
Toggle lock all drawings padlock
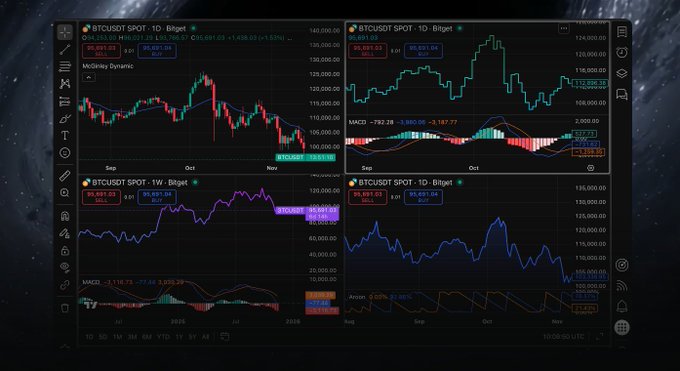[x=65, y=251]
